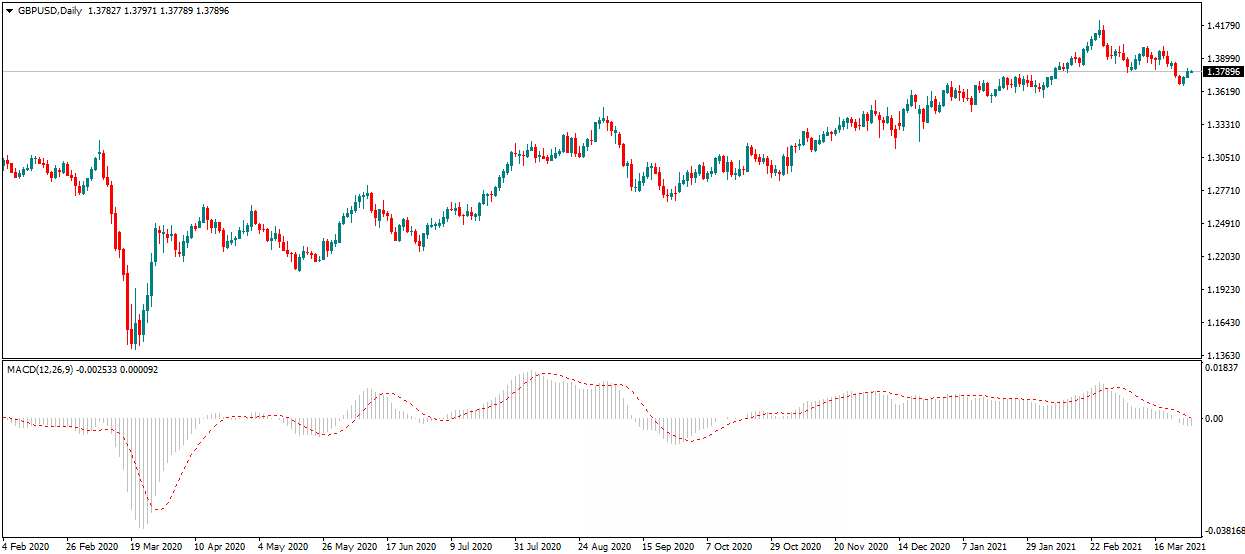Click price level 1.30510 on the axis
This screenshot has width=1245, height=554.
tap(1224, 158)
